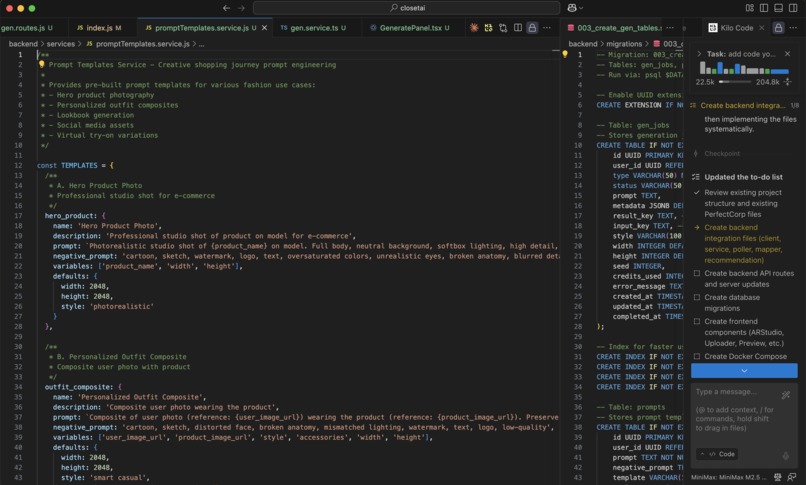Click the enhance prompt wand icon
Image resolution: width=806 pixels, height=485 pixels.
pos(786,395)
